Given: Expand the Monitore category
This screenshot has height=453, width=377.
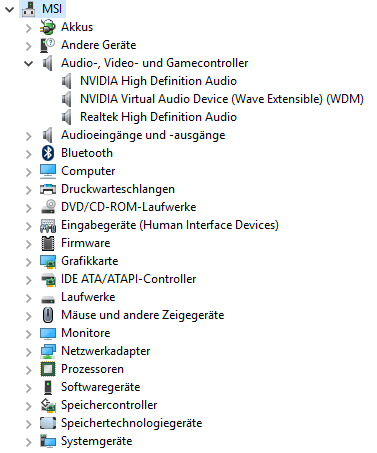Looking at the screenshot, I should pos(29,333).
